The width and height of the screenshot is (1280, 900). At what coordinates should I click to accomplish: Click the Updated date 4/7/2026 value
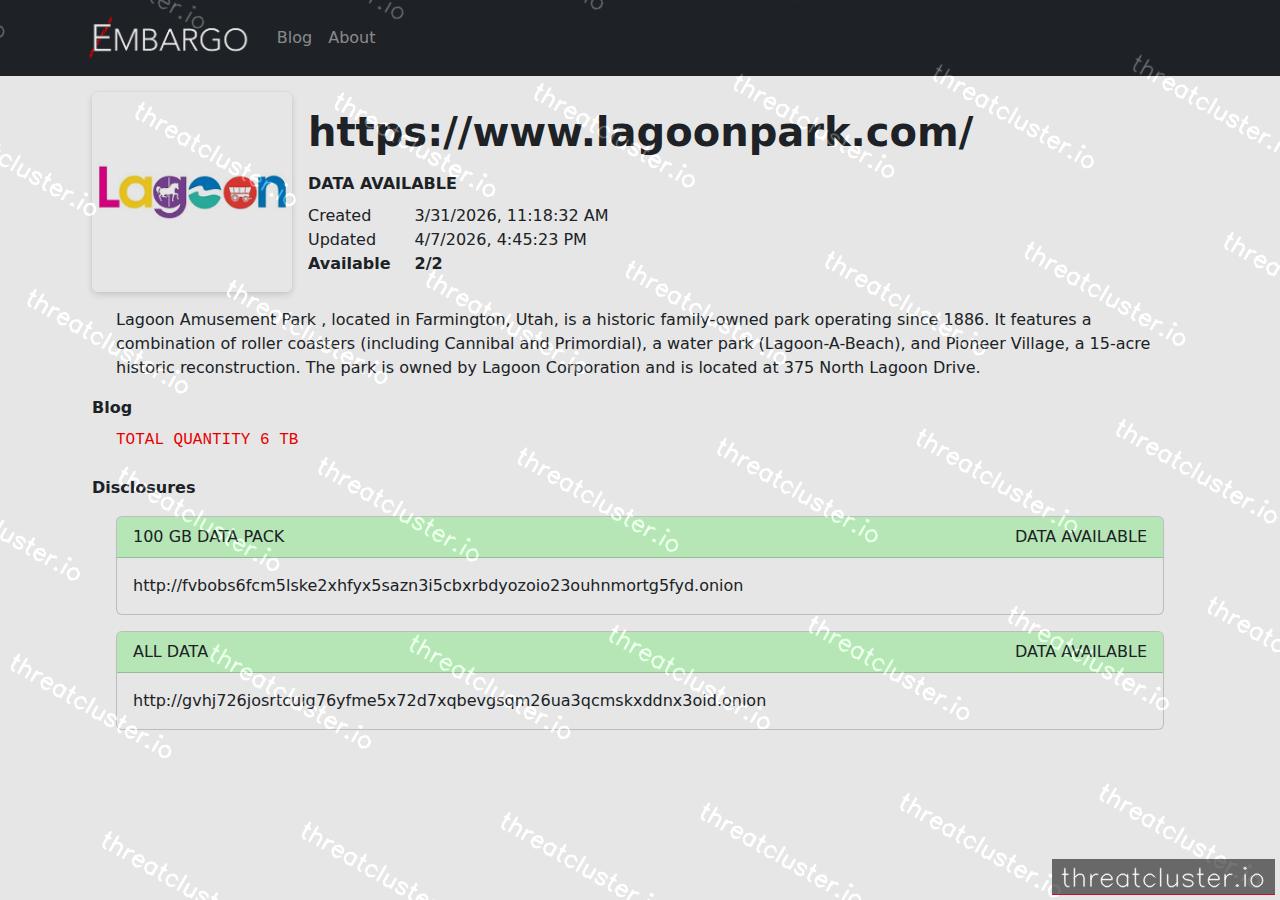pos(500,240)
